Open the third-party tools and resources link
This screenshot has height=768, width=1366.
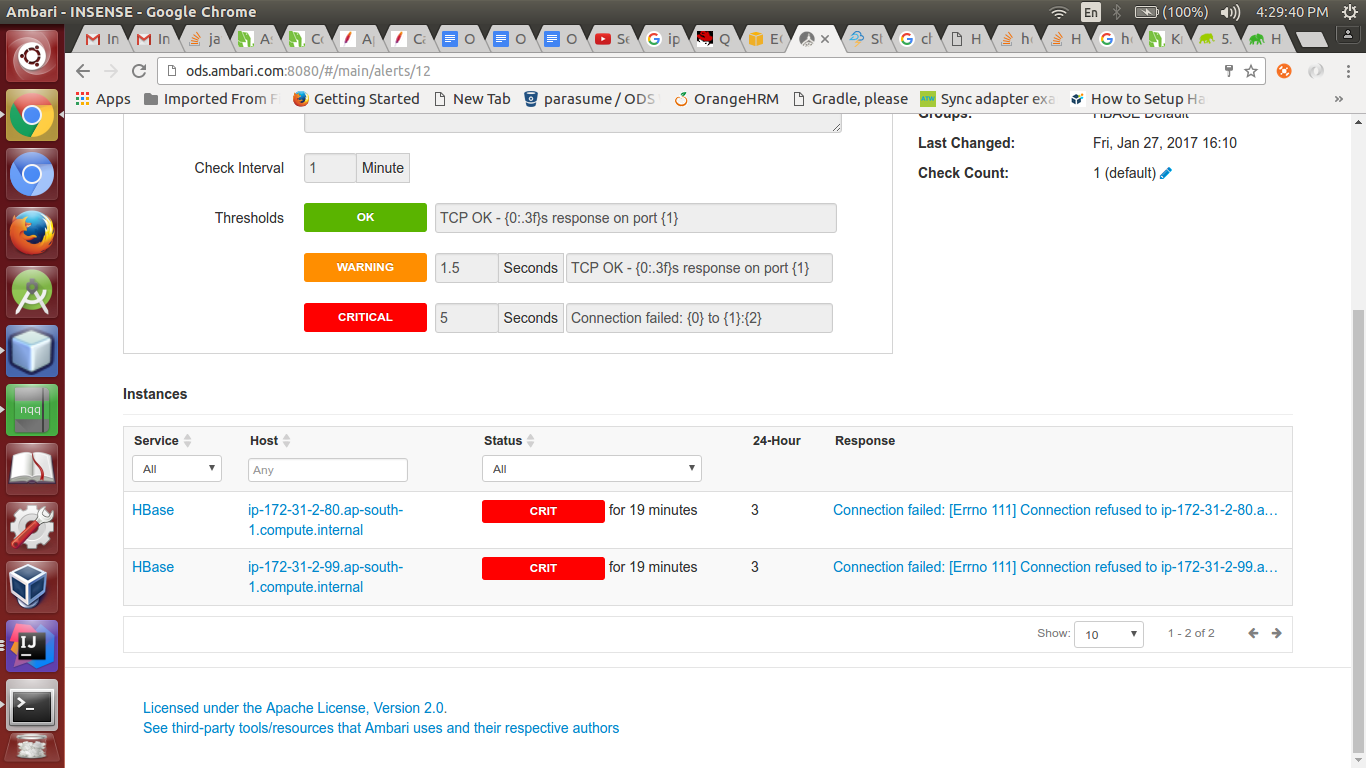coord(381,728)
